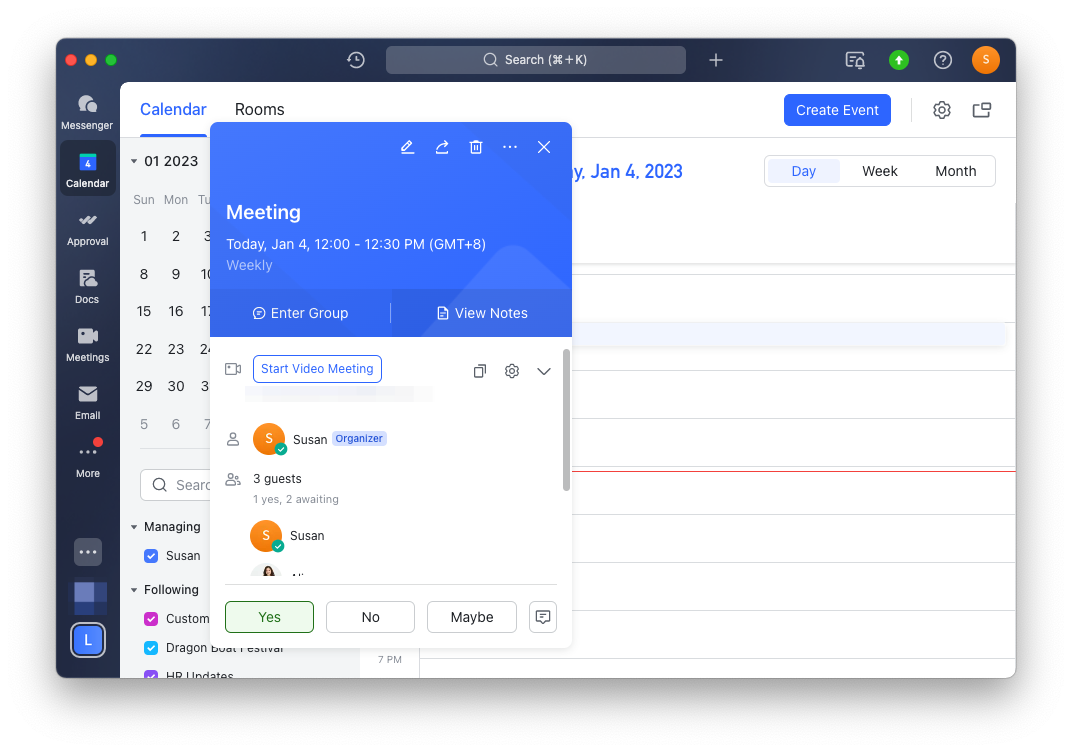Screen dimensions: 1072x752
Task: Switch to the Rooms tab
Action: point(259,110)
